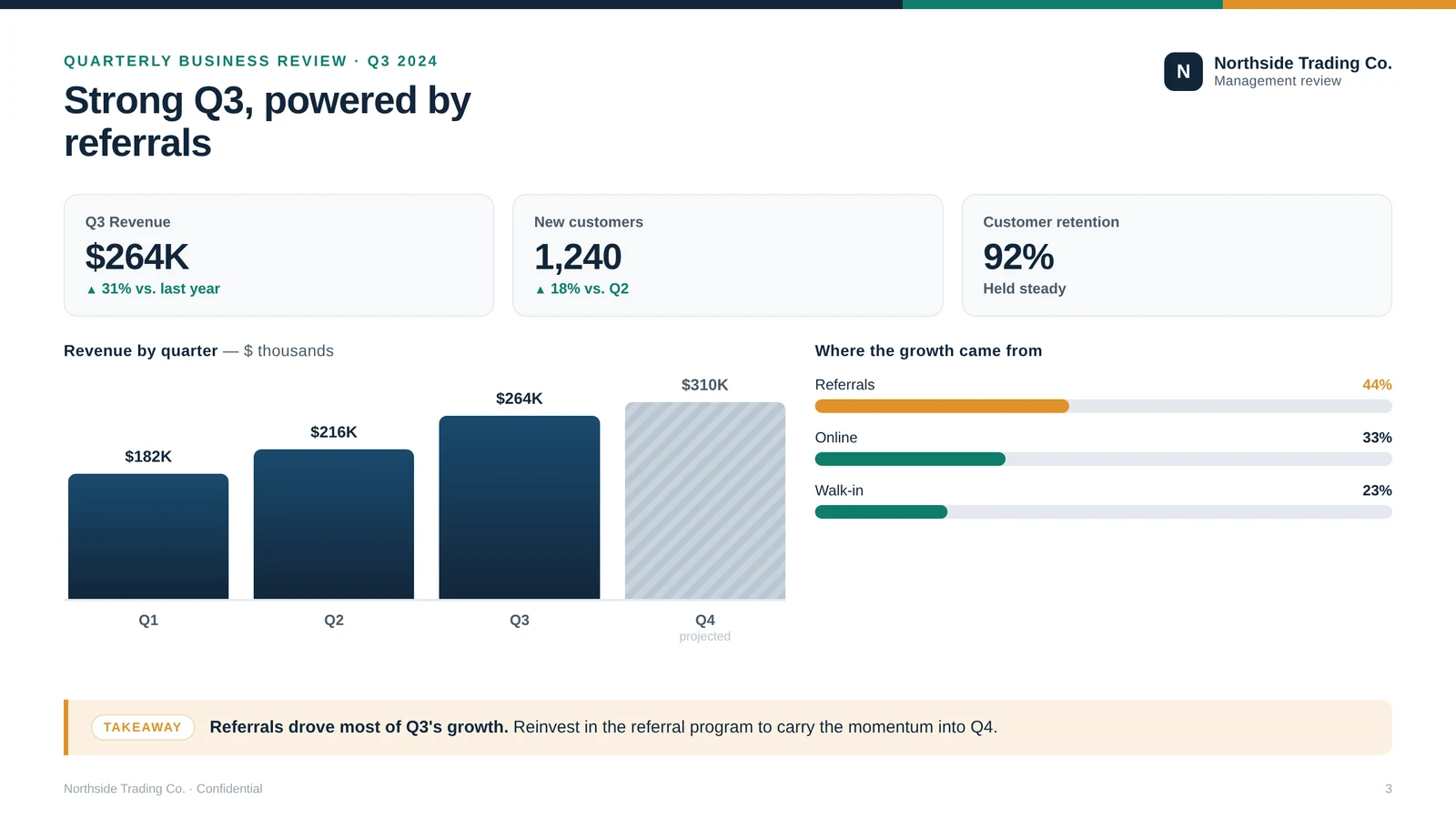
Task: Select the 'Customer retention' card label
Action: [x=1050, y=222]
